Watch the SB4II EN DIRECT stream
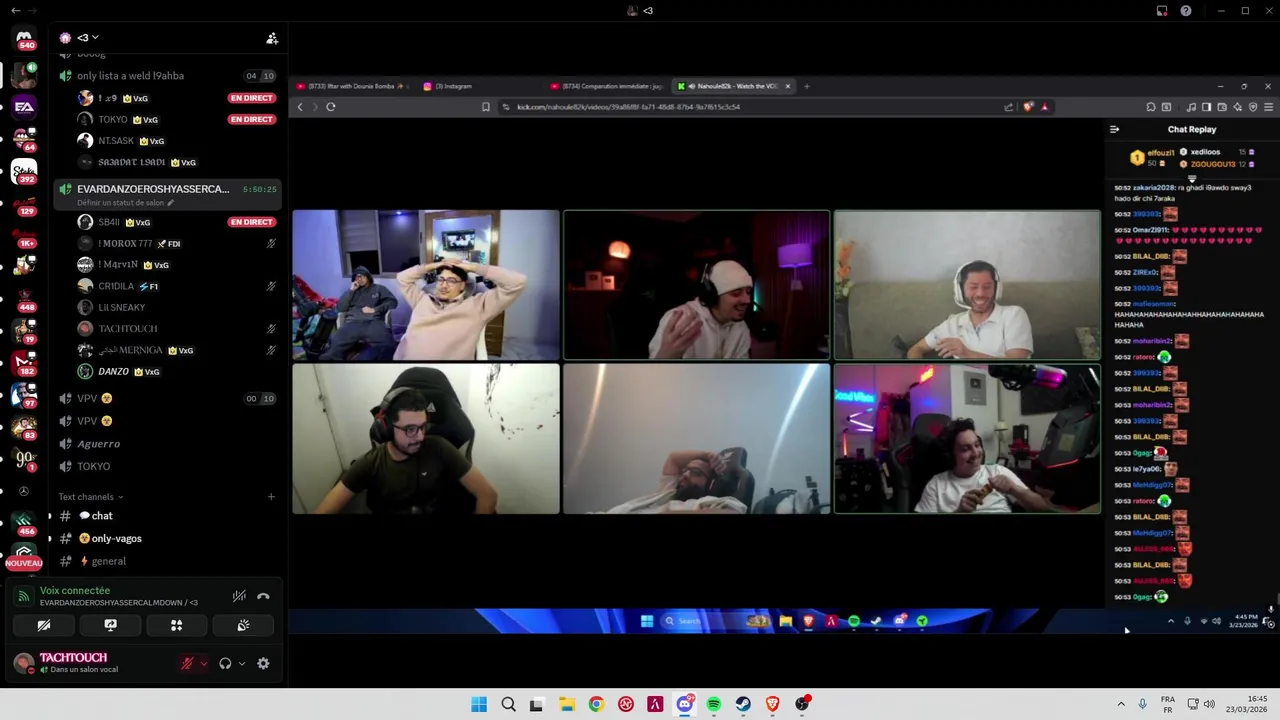The height and width of the screenshot is (720, 1280). pos(252,222)
